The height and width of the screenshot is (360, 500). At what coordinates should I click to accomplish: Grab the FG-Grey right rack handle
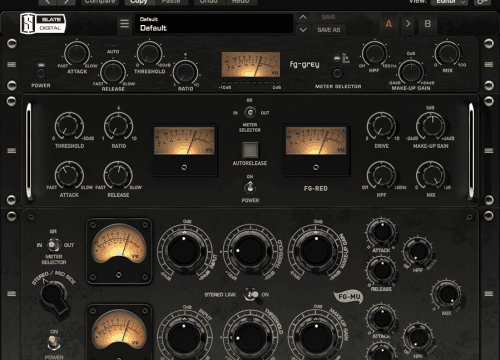[x=489, y=64]
